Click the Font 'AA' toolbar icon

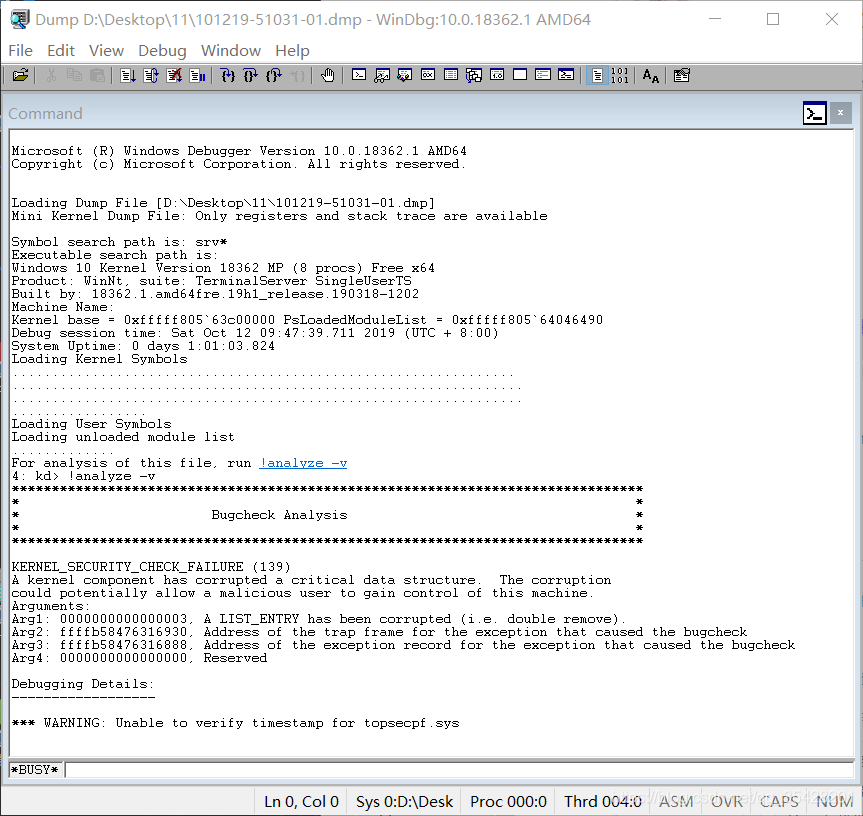pyautogui.click(x=651, y=75)
